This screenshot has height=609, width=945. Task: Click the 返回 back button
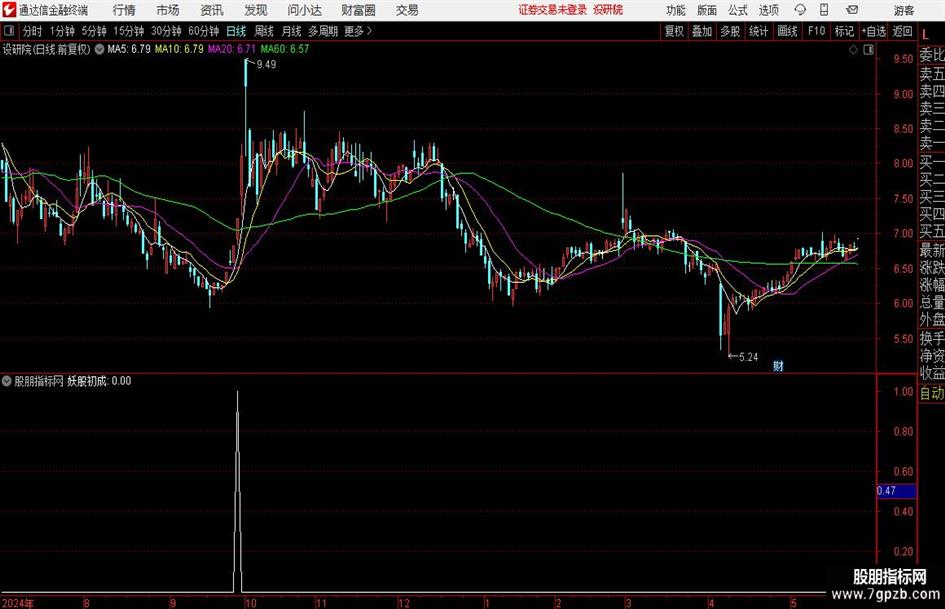pos(902,31)
